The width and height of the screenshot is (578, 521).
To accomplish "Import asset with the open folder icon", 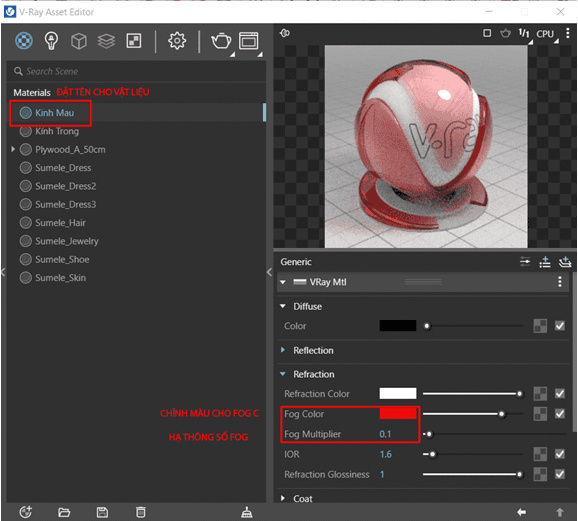I will pyautogui.click(x=64, y=512).
